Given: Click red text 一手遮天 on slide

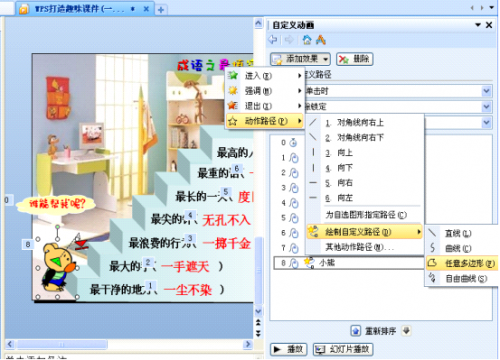Looking at the screenshot, I should tap(185, 267).
